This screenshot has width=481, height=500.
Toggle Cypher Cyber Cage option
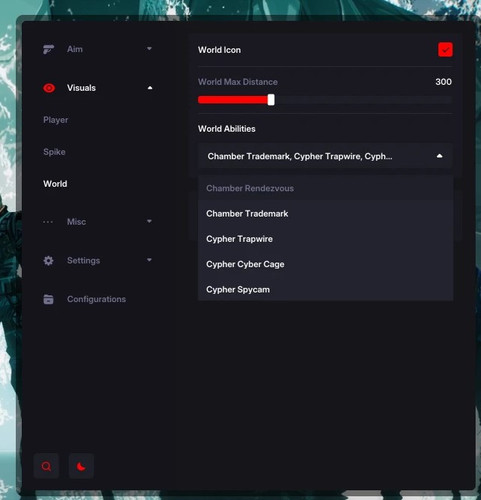[325, 264]
